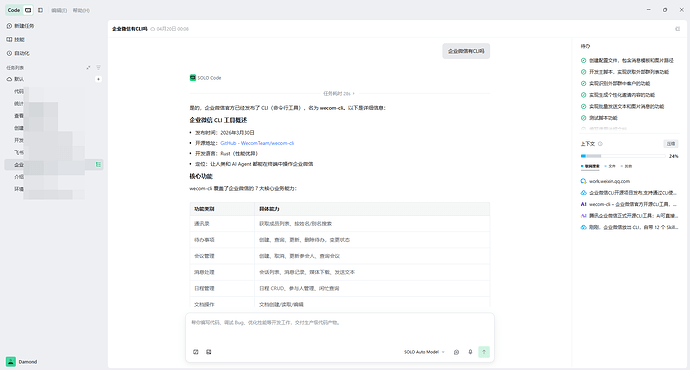Select the 联网搜索 context tab
The image size is (690, 370).
[x=590, y=166]
